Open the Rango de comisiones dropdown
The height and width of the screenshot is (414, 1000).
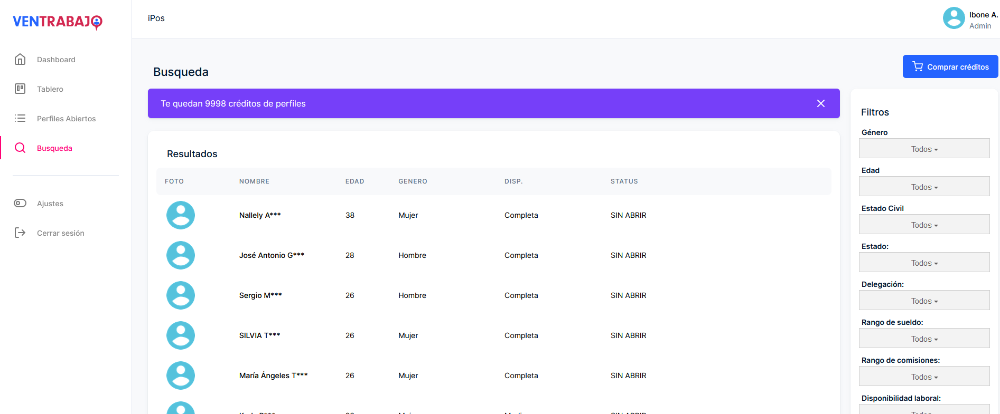coord(924,377)
